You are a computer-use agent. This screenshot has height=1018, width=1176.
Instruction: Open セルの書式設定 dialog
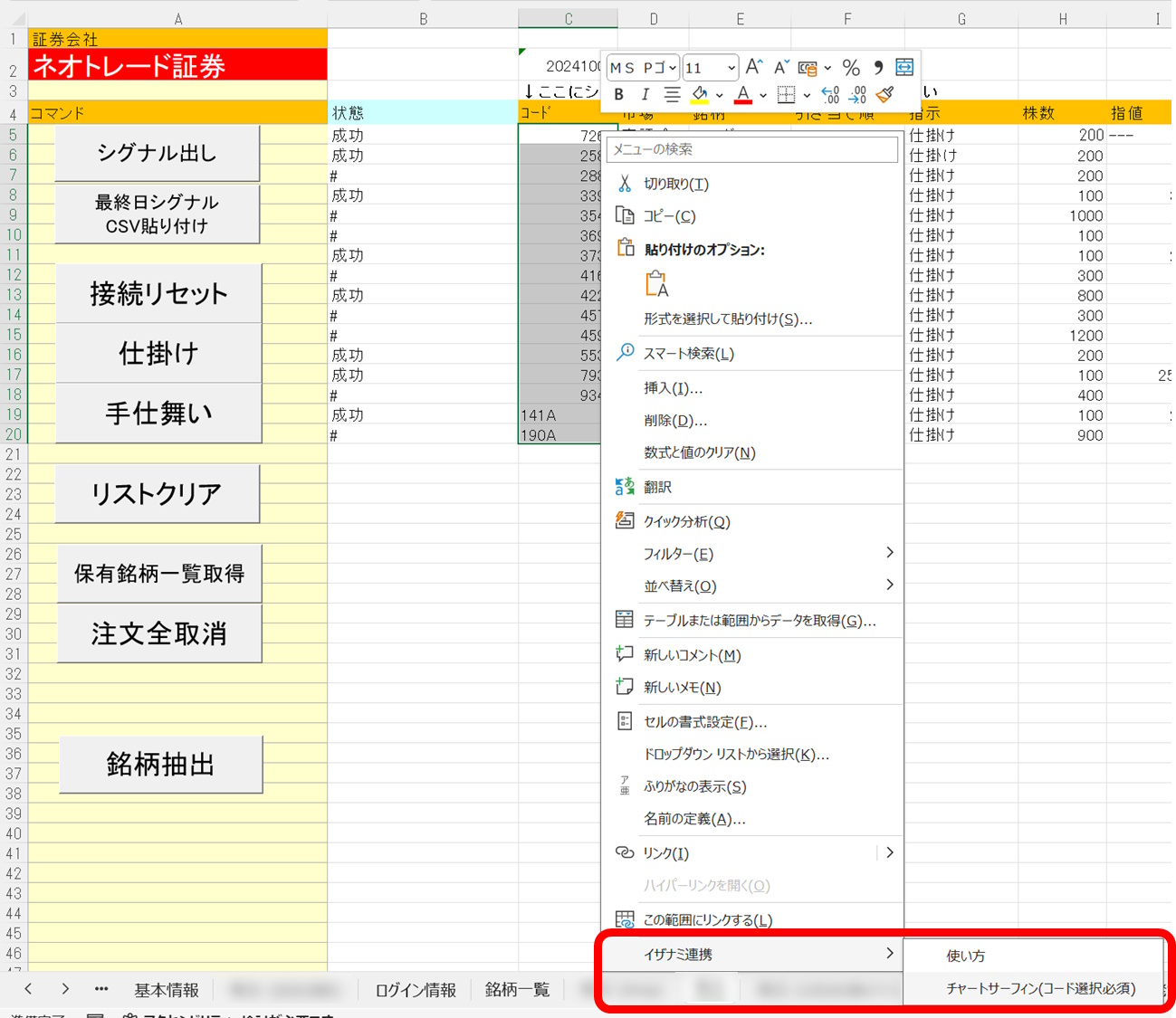pyautogui.click(x=752, y=722)
